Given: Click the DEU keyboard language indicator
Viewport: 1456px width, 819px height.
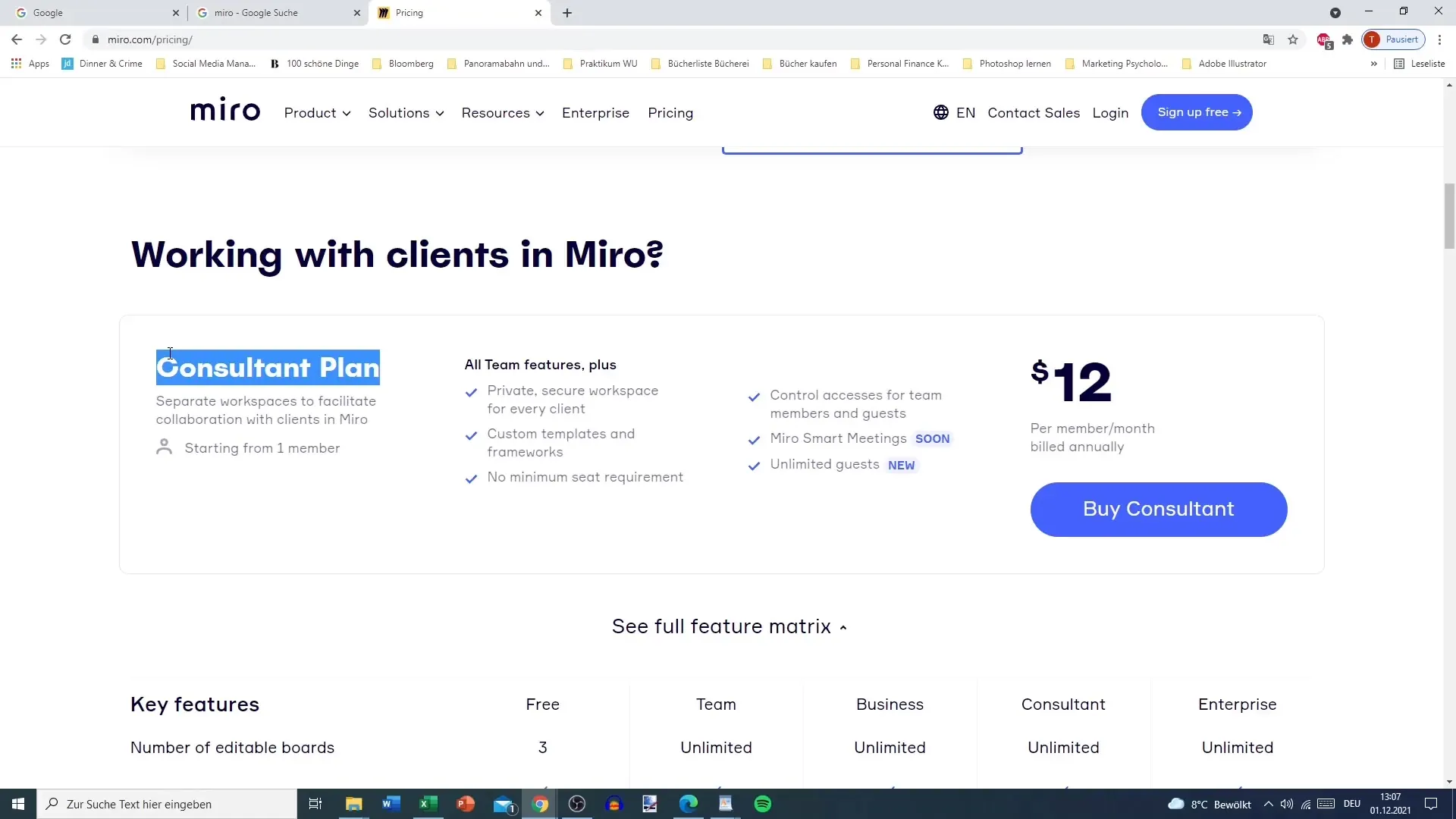Looking at the screenshot, I should (x=1352, y=804).
